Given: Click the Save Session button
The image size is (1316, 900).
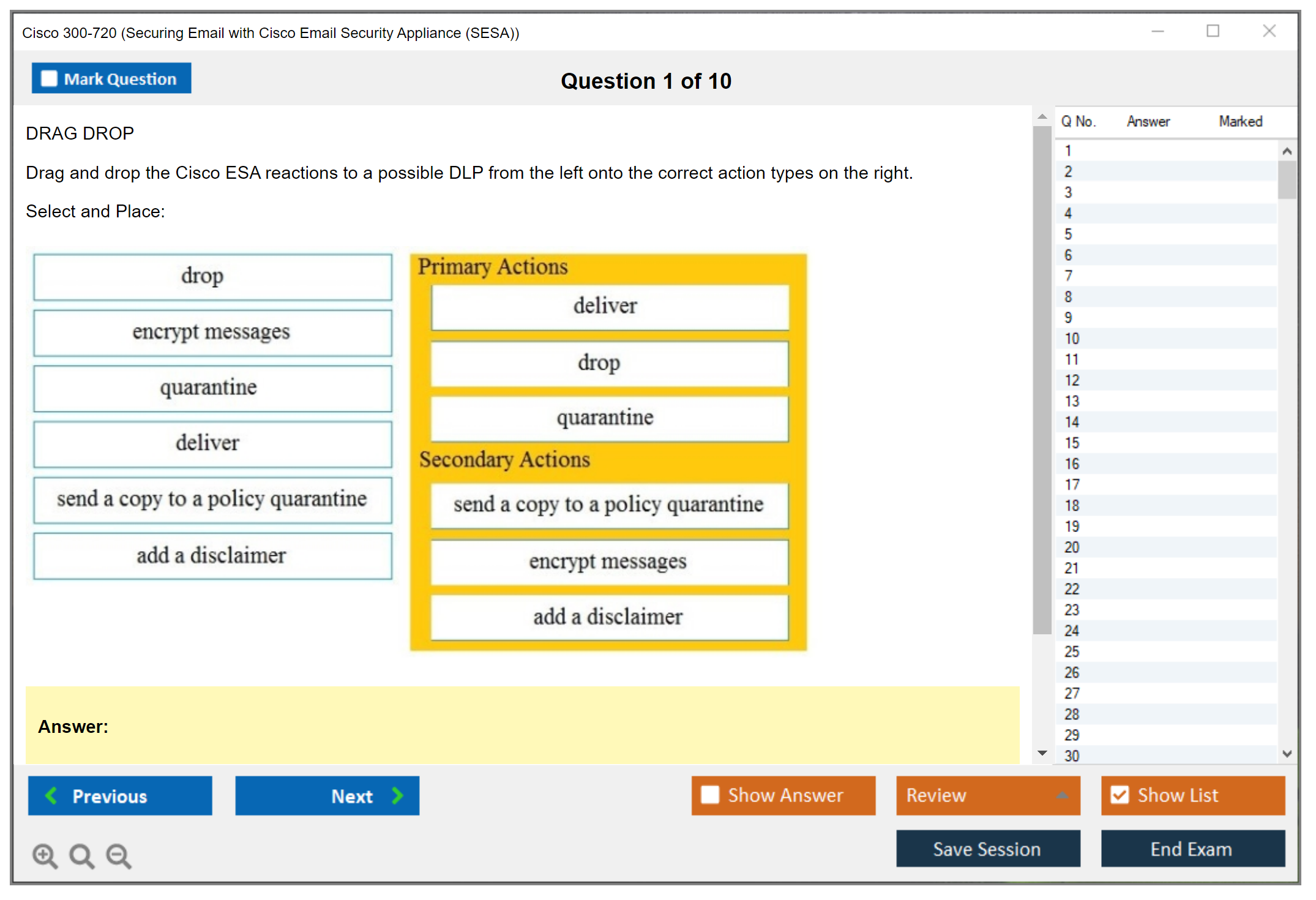Looking at the screenshot, I should point(987,849).
